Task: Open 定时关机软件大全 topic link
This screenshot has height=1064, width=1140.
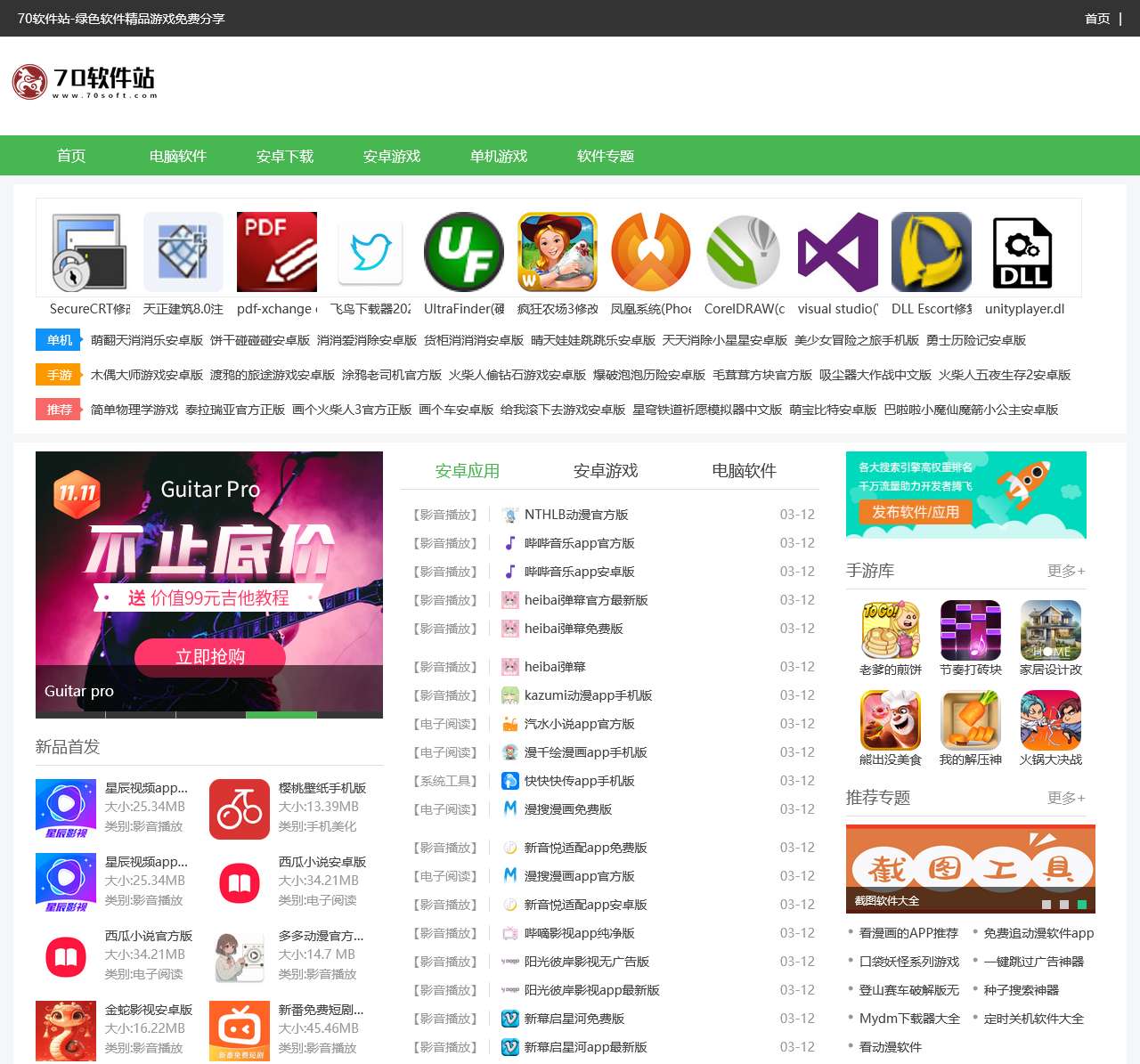Action: click(x=1034, y=1019)
